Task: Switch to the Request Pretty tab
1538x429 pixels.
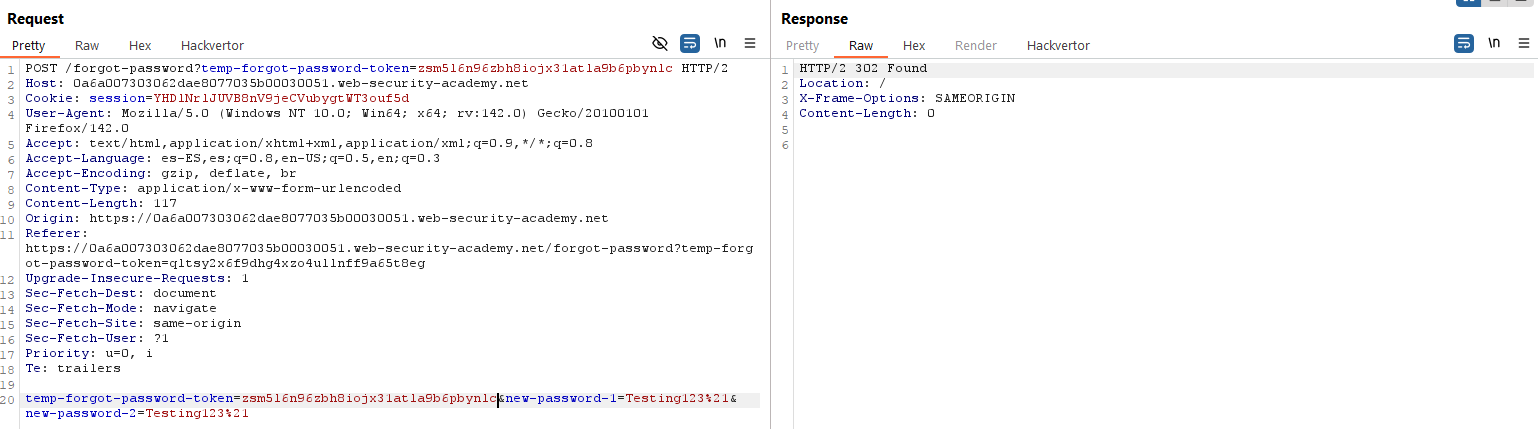Action: [x=29, y=45]
